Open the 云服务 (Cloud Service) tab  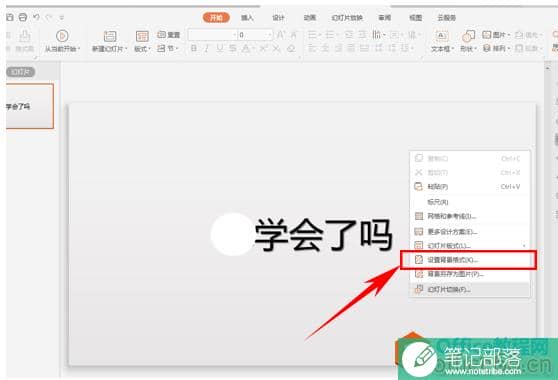click(447, 18)
